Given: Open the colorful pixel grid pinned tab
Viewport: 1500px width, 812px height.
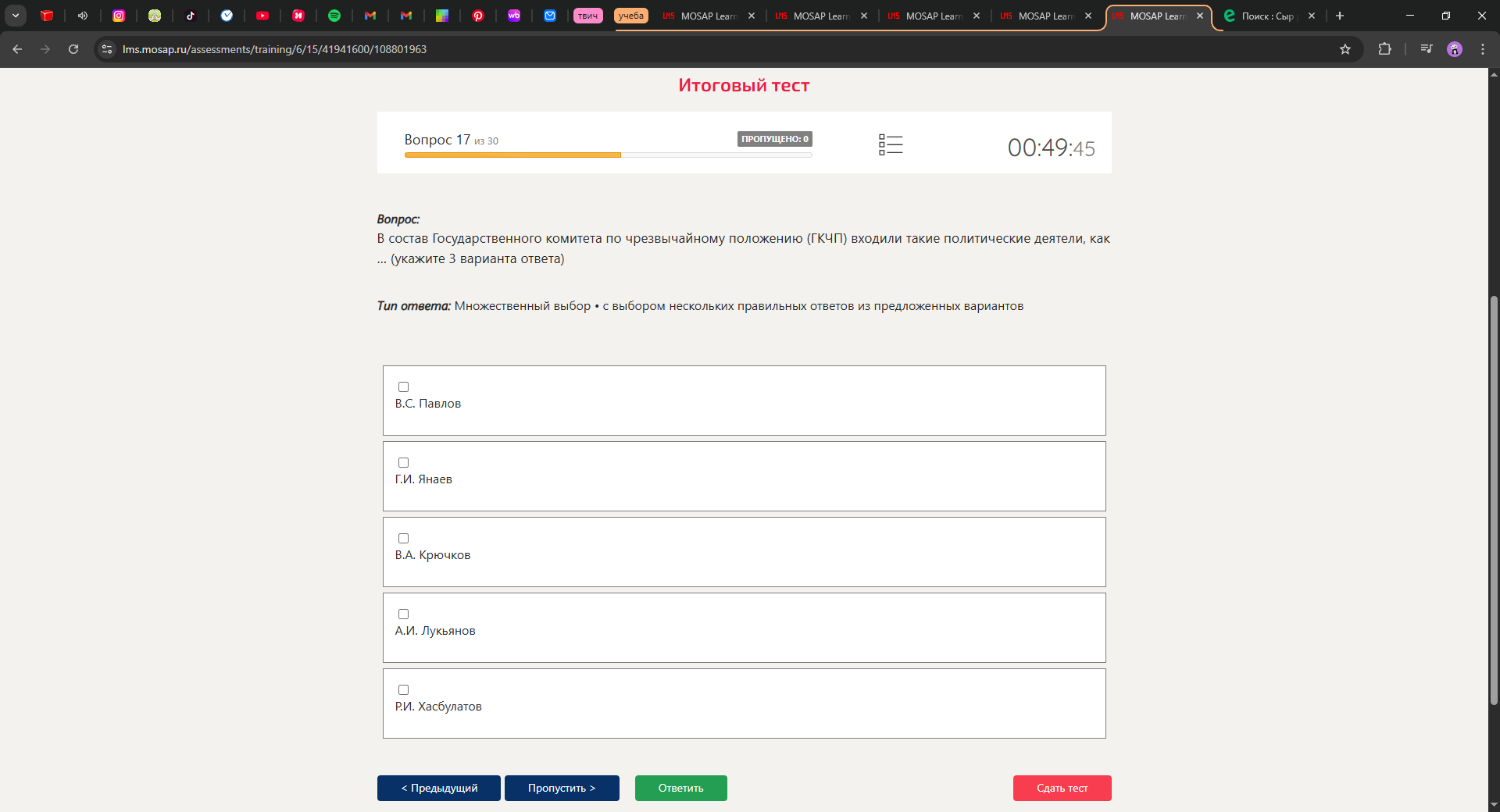Looking at the screenshot, I should [442, 16].
